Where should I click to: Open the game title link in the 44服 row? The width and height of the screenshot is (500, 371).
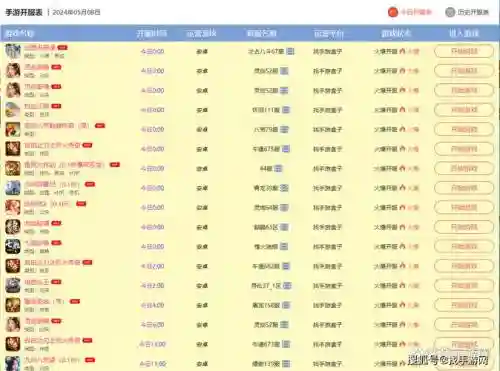coord(64,165)
